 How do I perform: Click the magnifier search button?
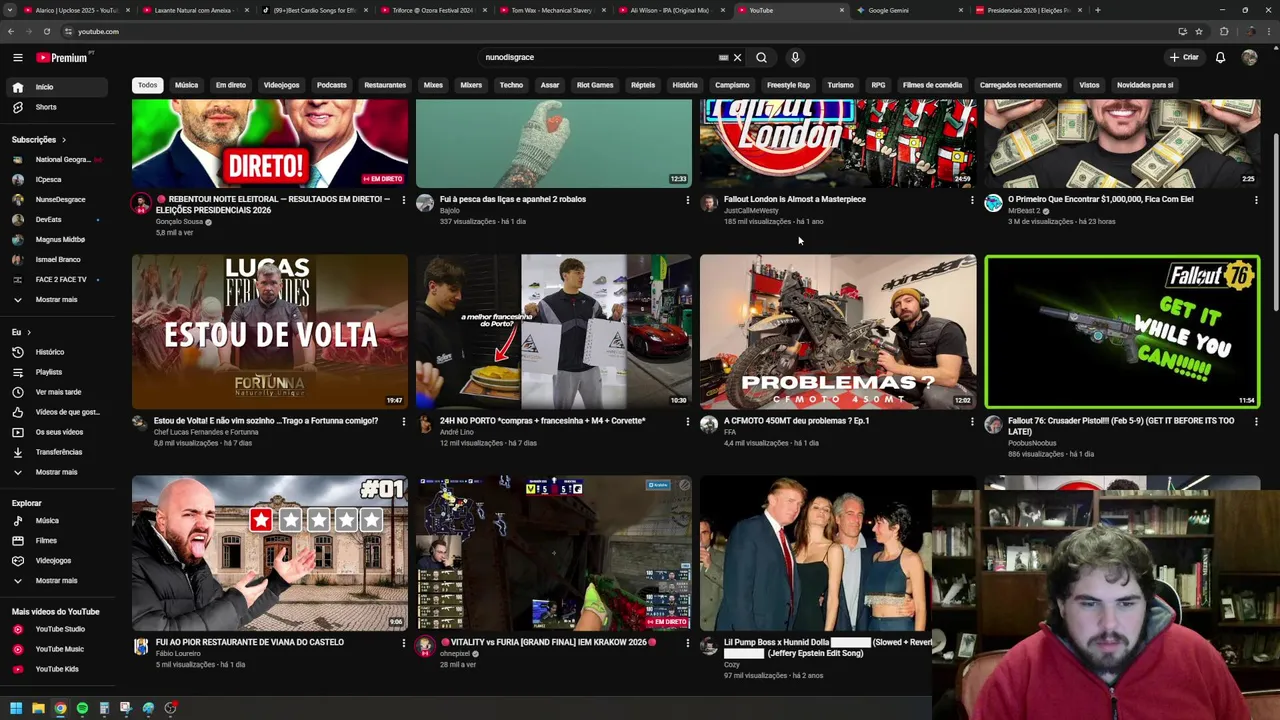[x=761, y=57]
